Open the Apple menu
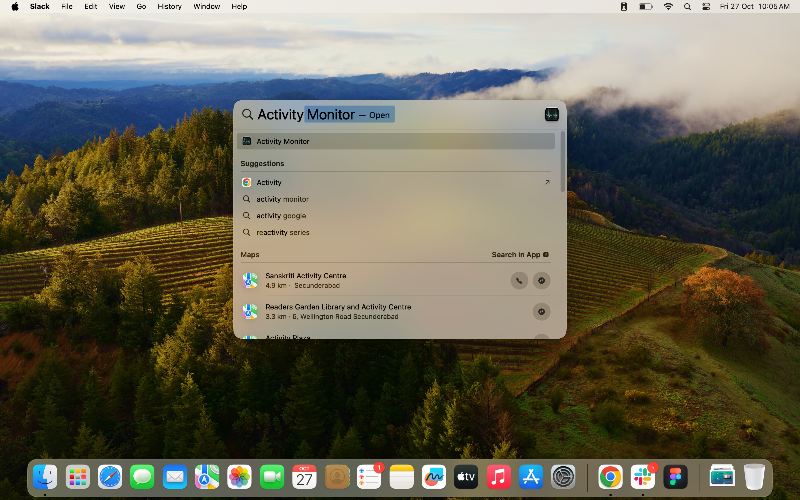 tap(15, 7)
